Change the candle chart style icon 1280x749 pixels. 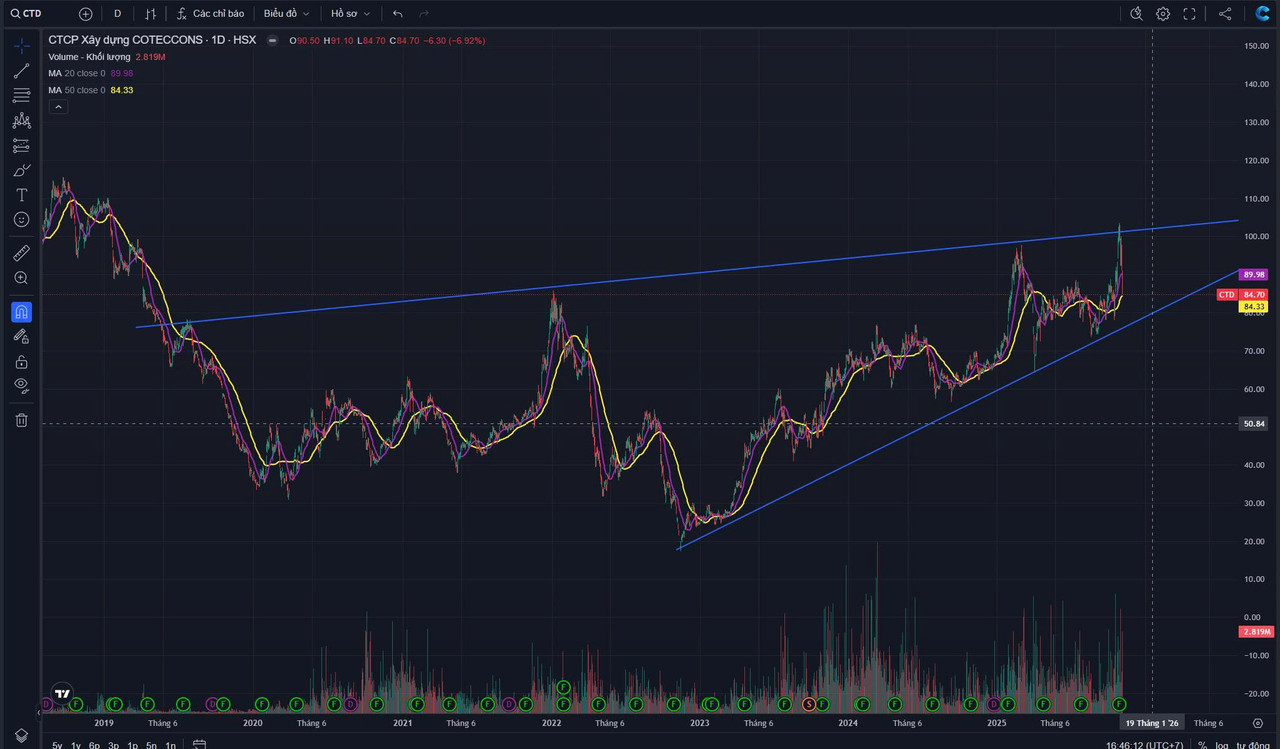151,14
